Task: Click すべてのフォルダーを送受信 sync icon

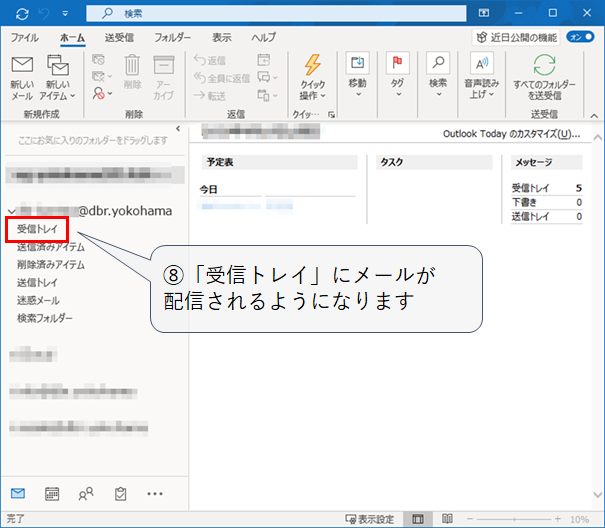Action: [x=544, y=67]
